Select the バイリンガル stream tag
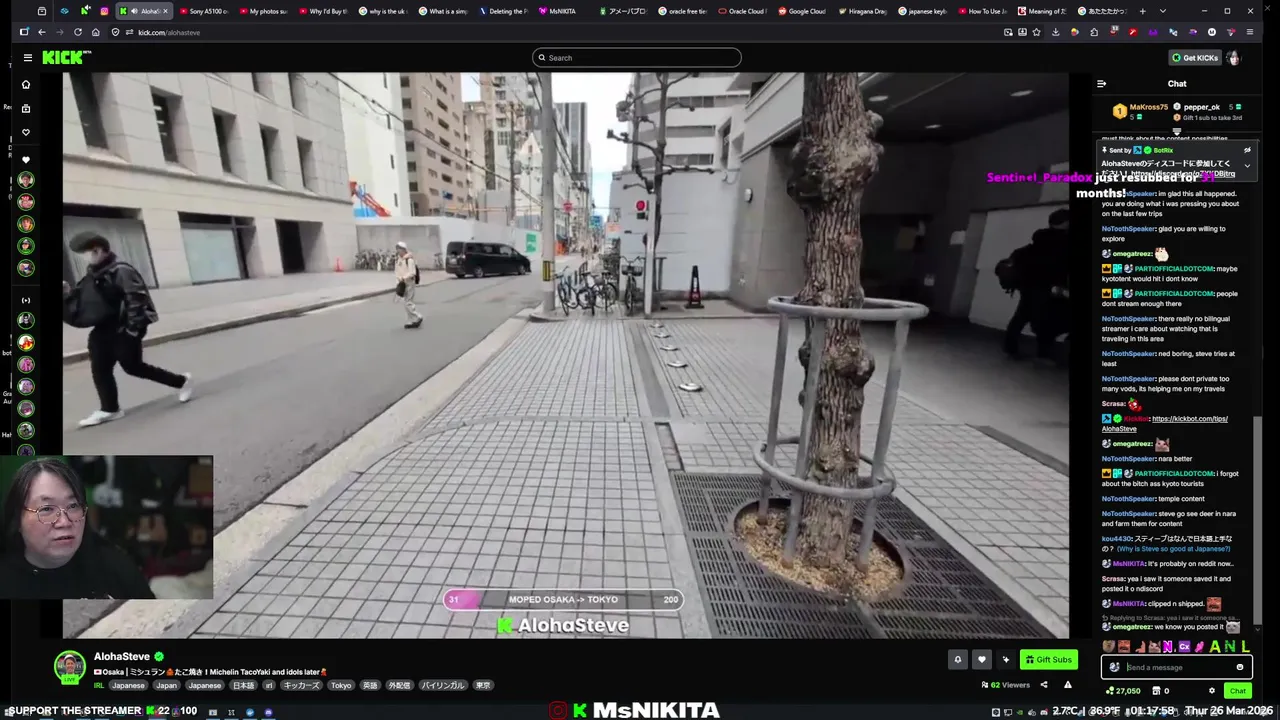This screenshot has width=1280, height=720. tap(442, 685)
